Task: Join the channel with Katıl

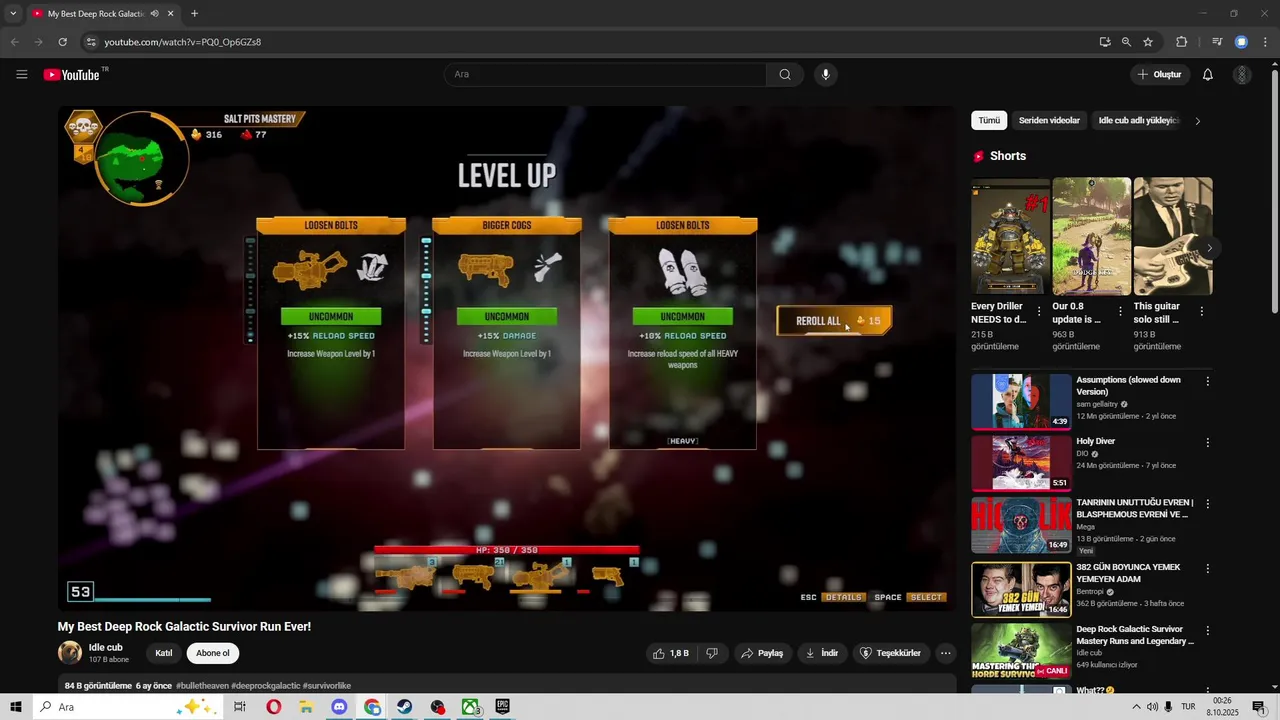Action: [x=164, y=653]
